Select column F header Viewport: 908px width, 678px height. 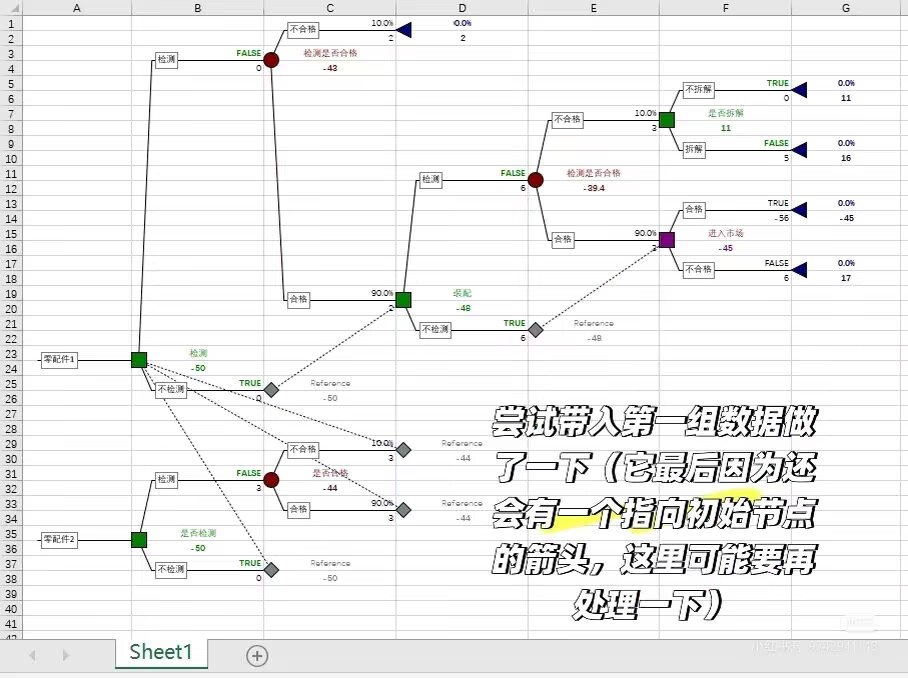(x=725, y=8)
